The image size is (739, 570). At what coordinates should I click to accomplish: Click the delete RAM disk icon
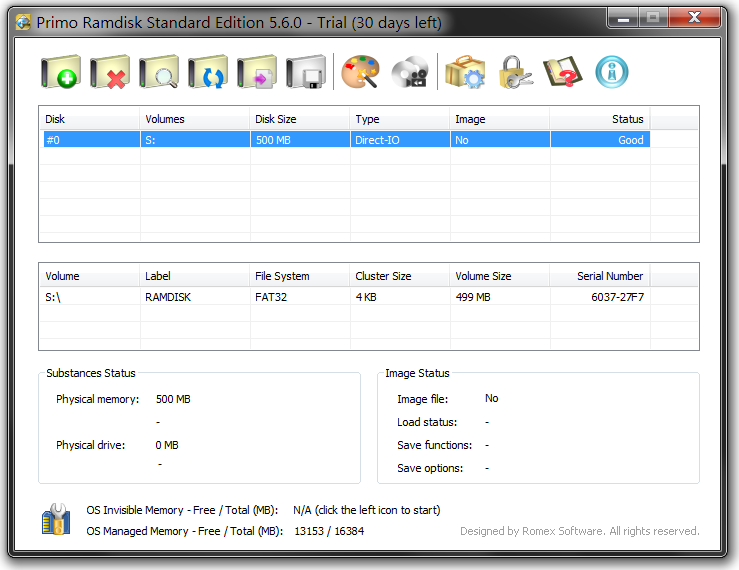pos(110,72)
